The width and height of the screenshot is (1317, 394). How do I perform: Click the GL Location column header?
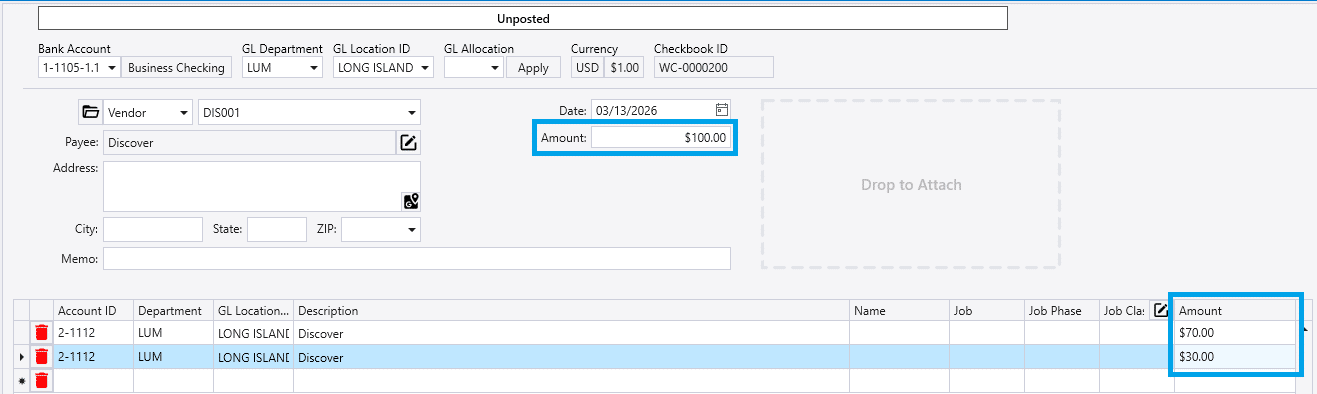(x=253, y=310)
